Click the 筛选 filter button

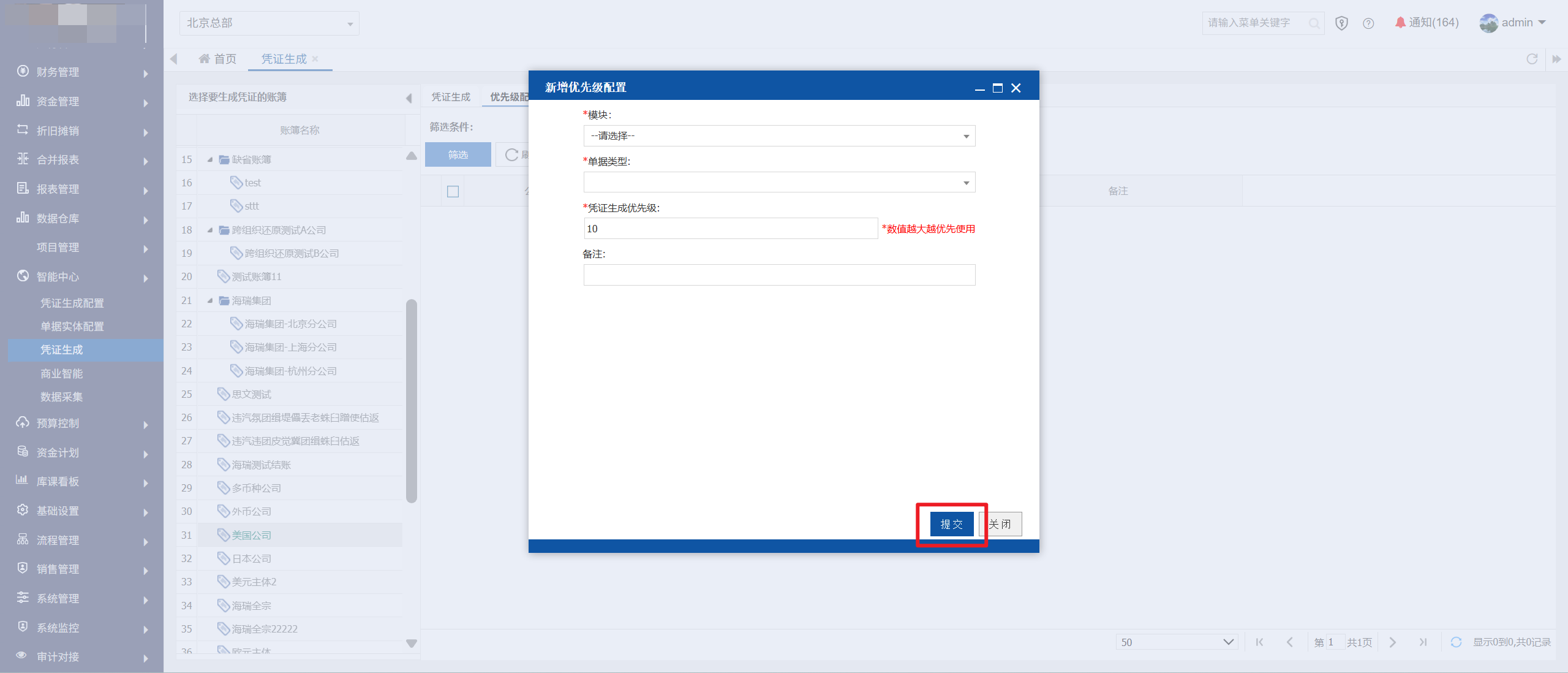458,154
